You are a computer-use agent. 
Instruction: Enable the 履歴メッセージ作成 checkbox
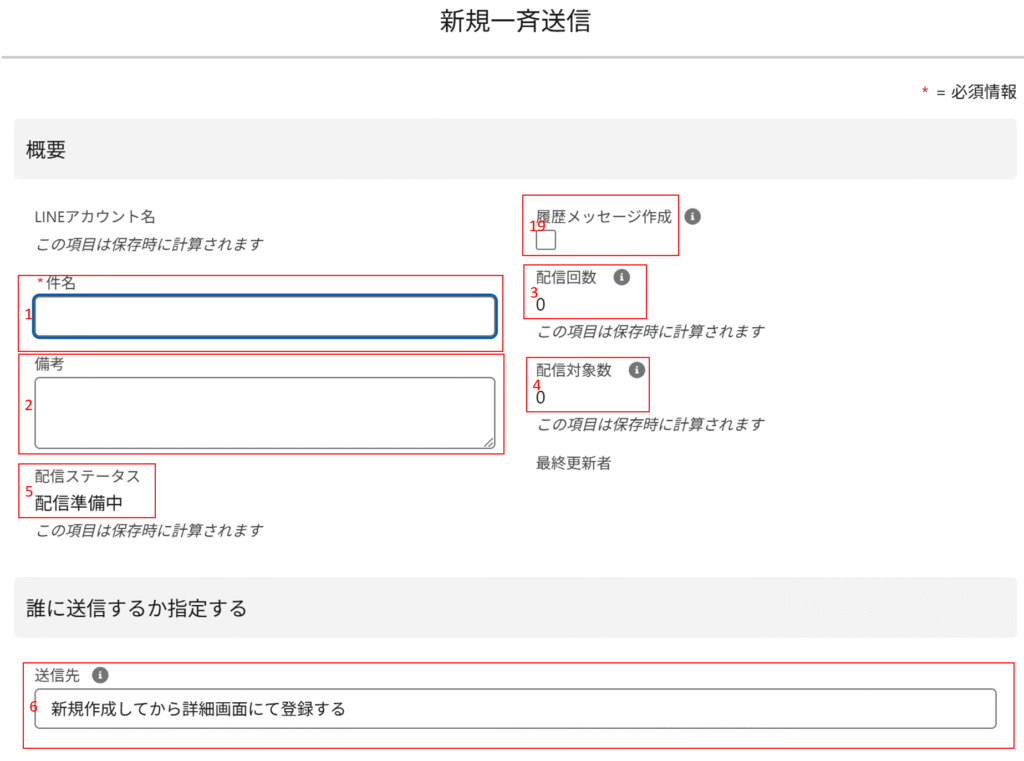point(546,240)
